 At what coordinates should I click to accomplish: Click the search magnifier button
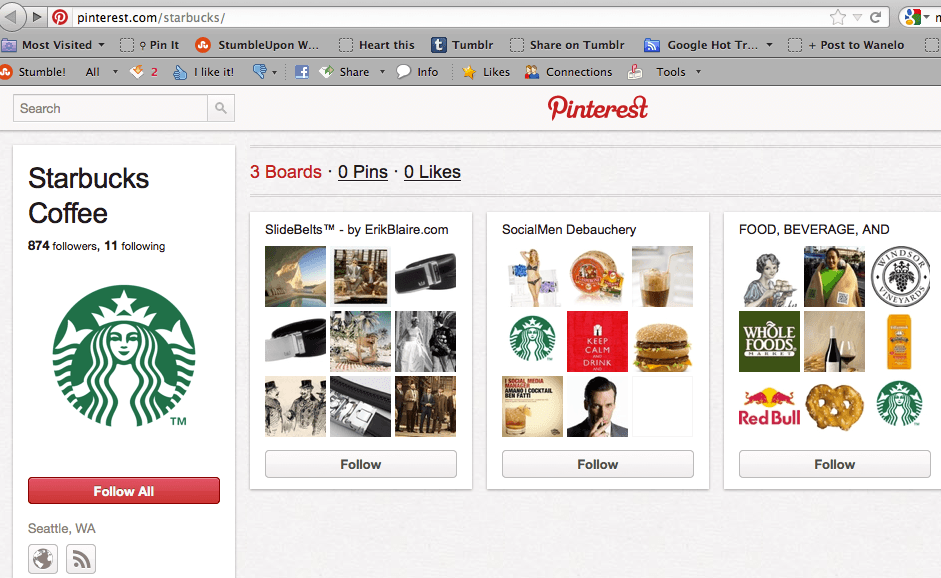pyautogui.click(x=221, y=108)
